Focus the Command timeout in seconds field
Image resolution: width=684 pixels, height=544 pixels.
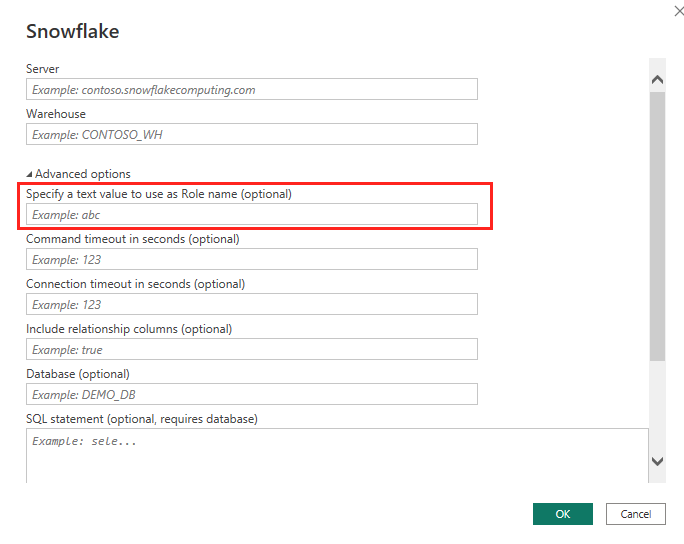click(x=252, y=260)
